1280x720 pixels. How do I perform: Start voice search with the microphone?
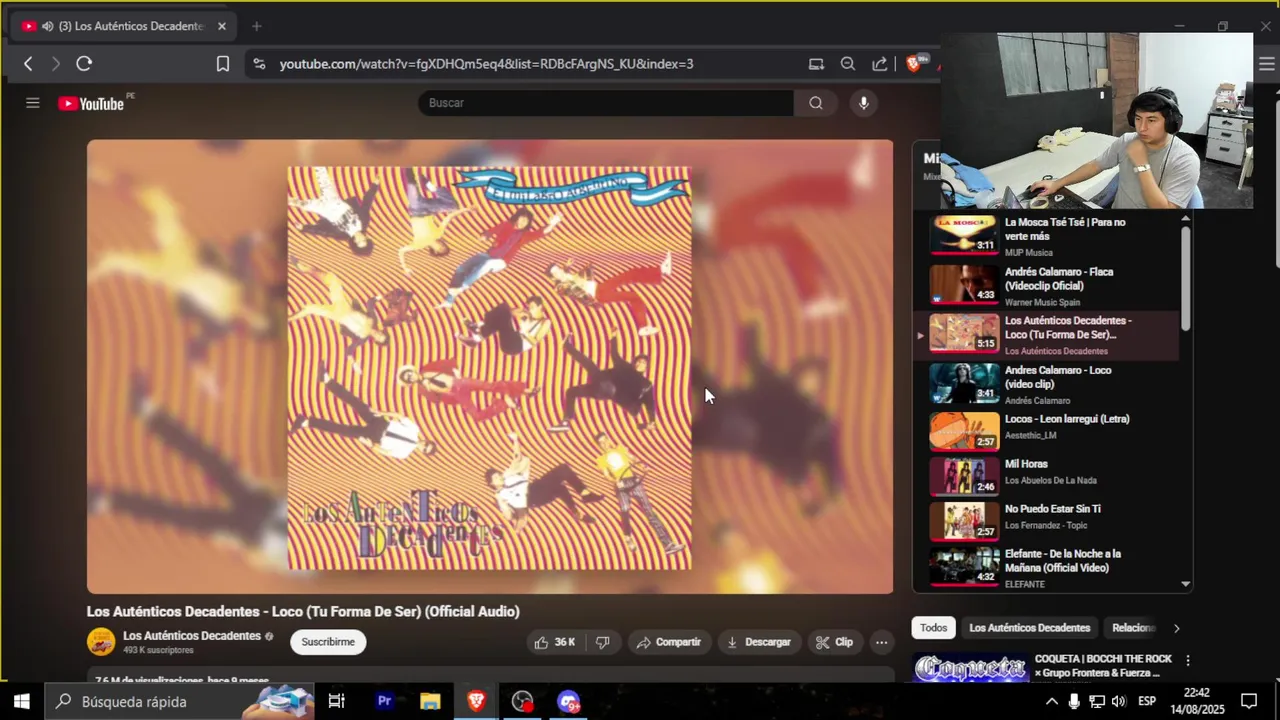[864, 103]
